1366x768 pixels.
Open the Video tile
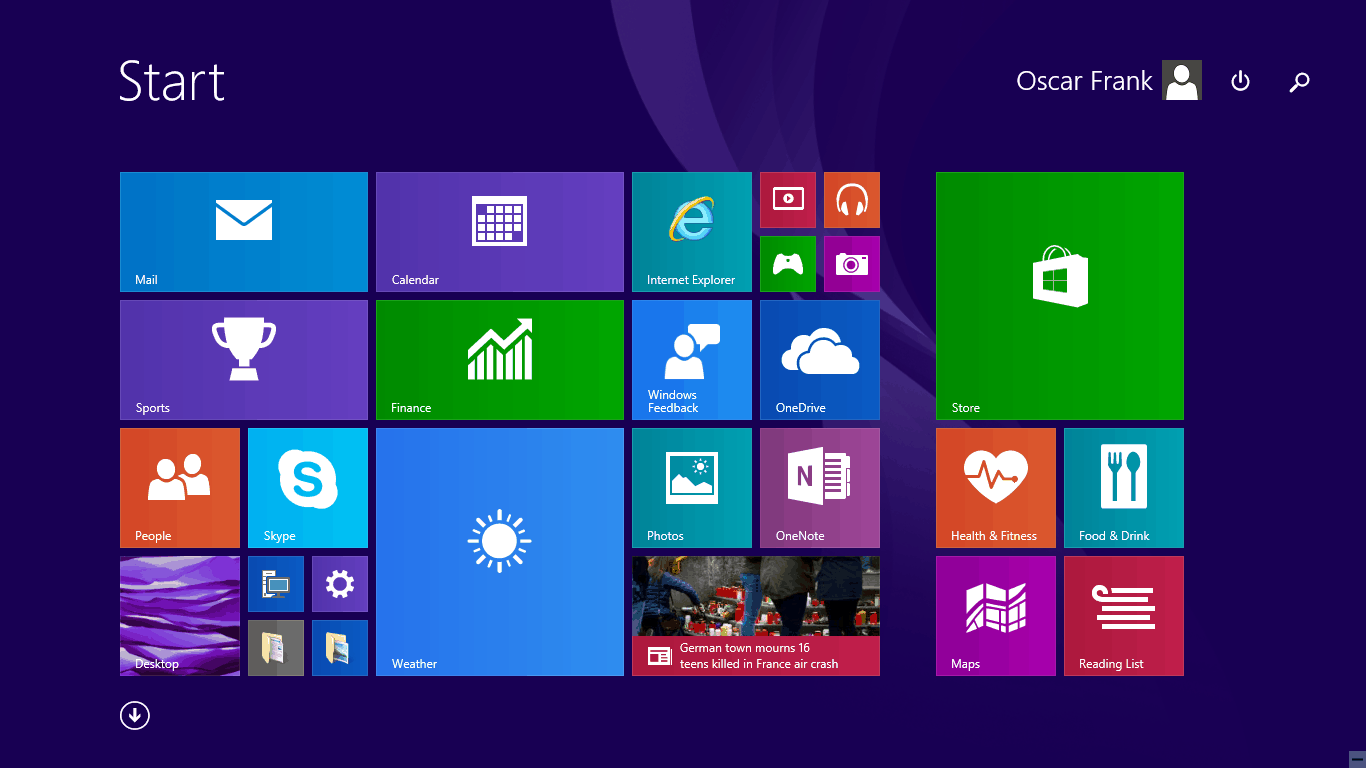tap(788, 200)
